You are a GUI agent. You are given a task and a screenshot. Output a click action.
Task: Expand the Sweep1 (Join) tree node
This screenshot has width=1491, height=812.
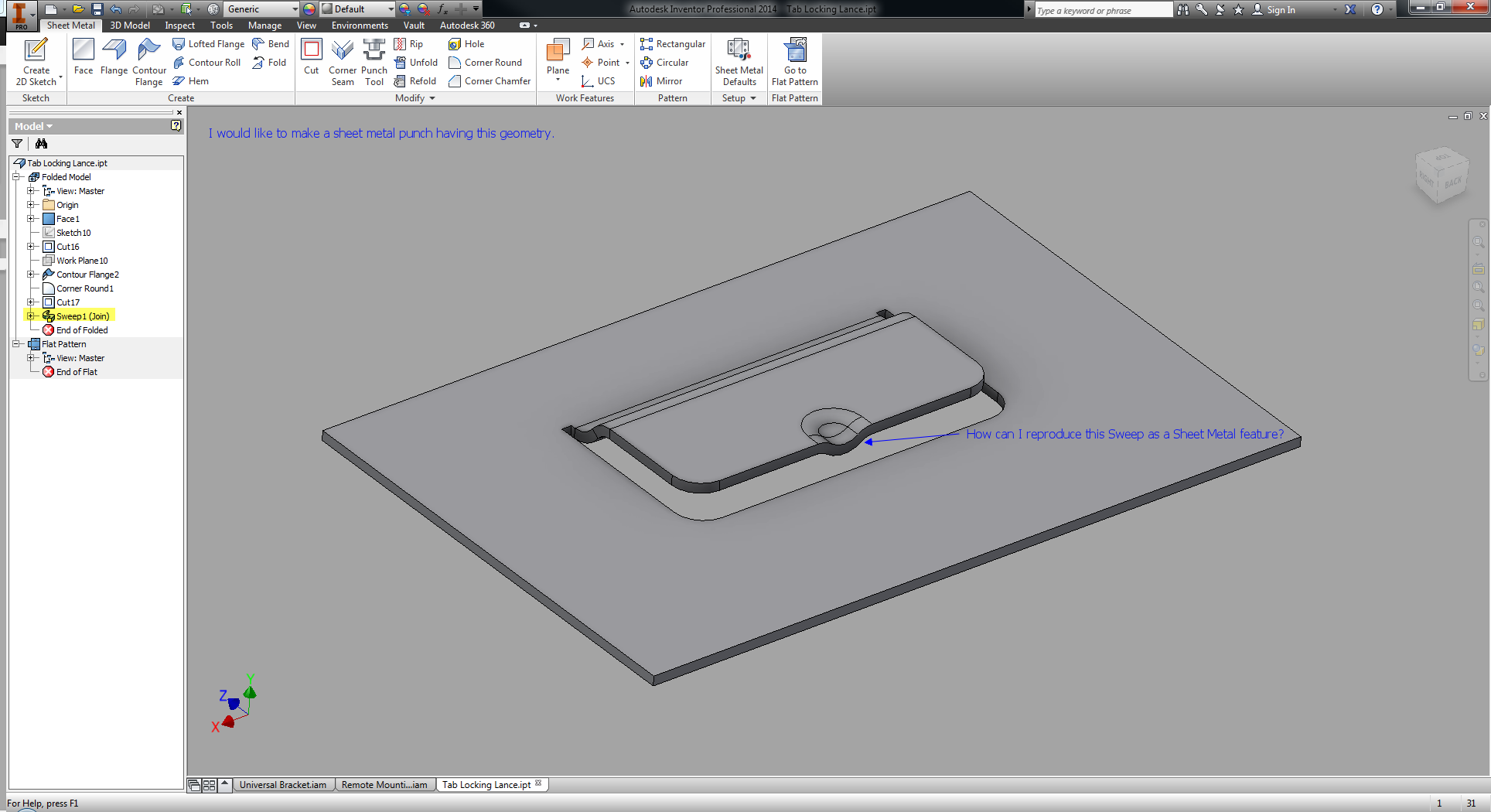[x=31, y=316]
